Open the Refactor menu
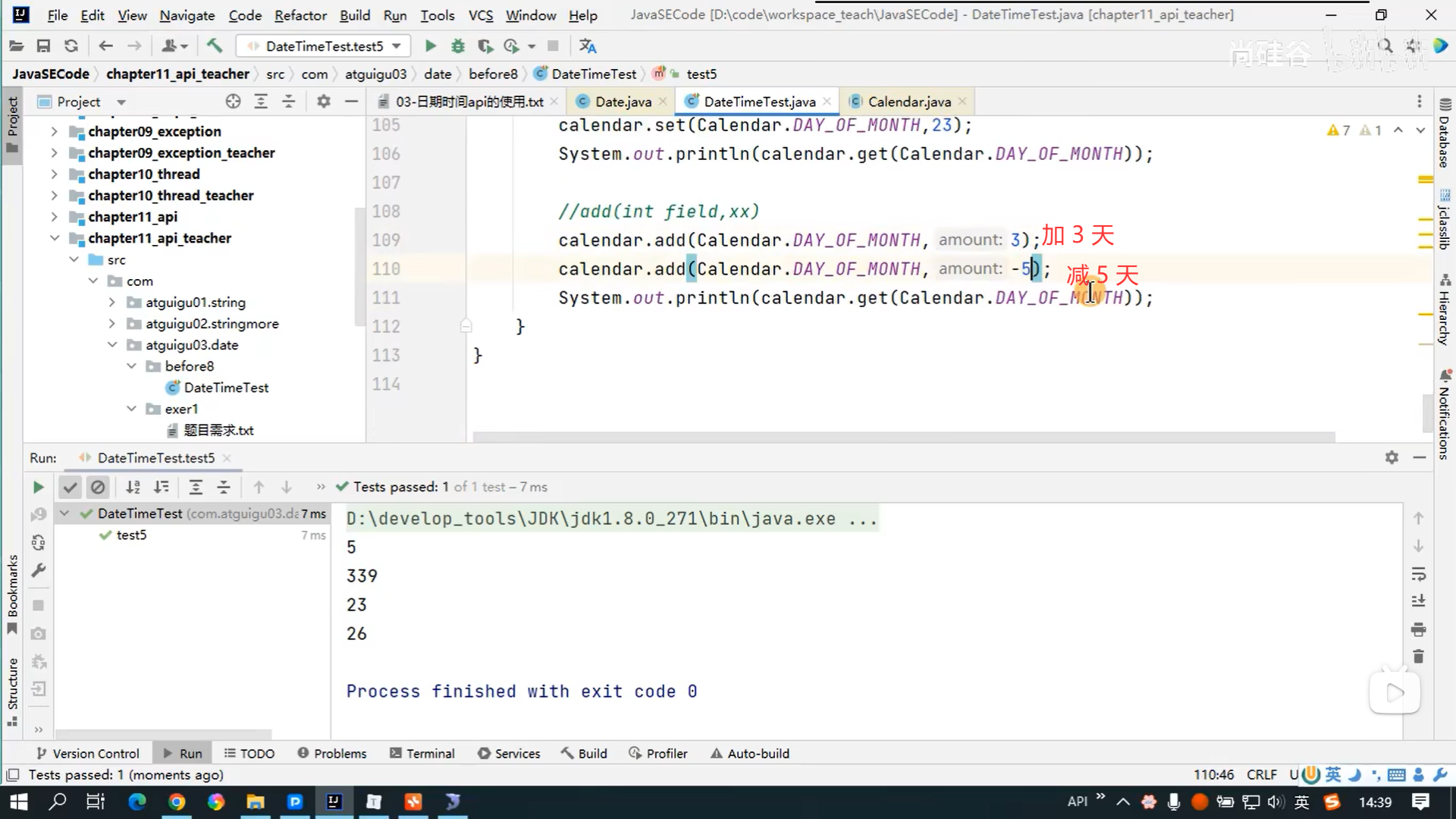This screenshot has height=819, width=1456. point(300,15)
